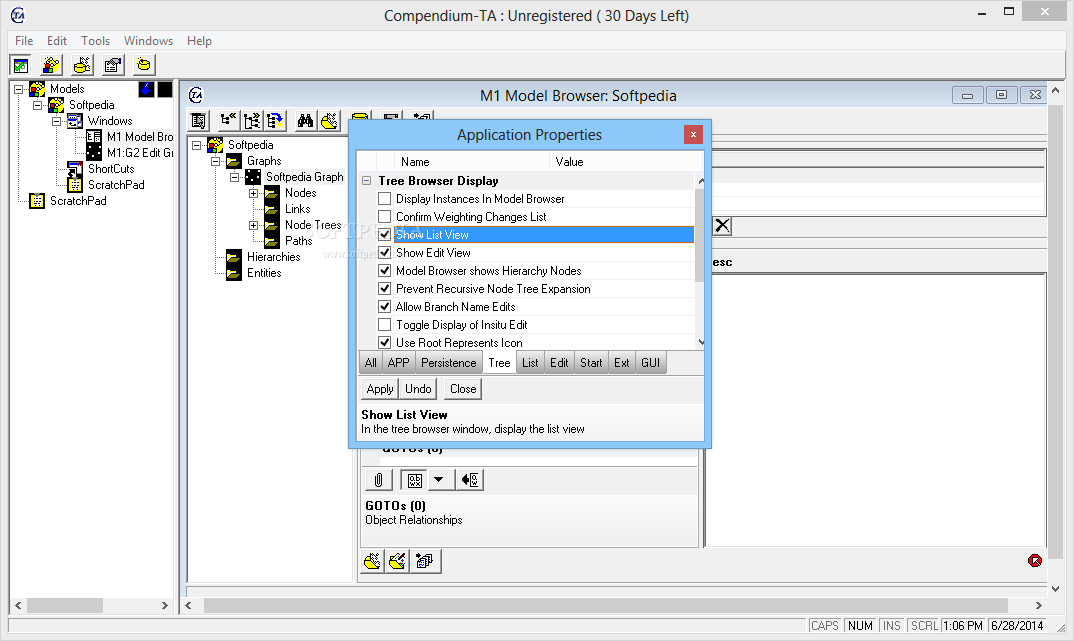Select the ShortCuts item in Models tree
1074x641 pixels.
(x=111, y=169)
